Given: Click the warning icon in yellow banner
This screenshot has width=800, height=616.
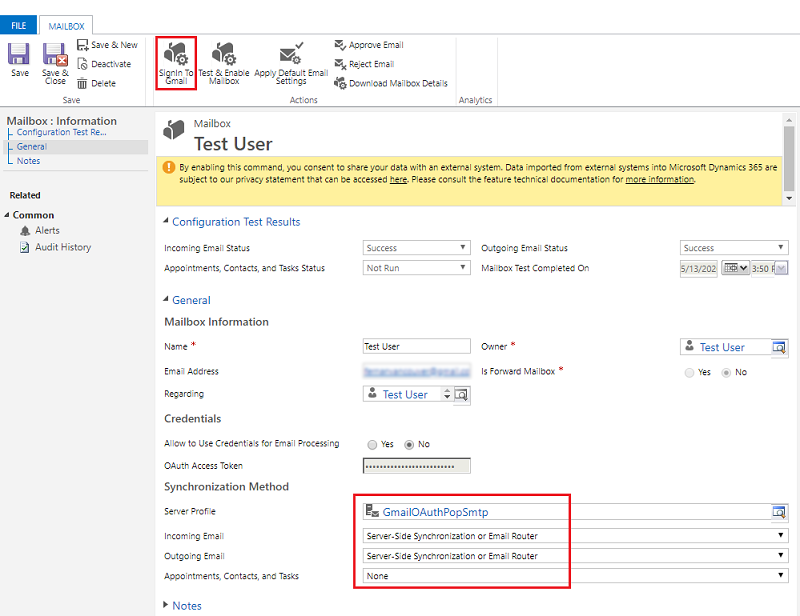Looking at the screenshot, I should (x=168, y=167).
